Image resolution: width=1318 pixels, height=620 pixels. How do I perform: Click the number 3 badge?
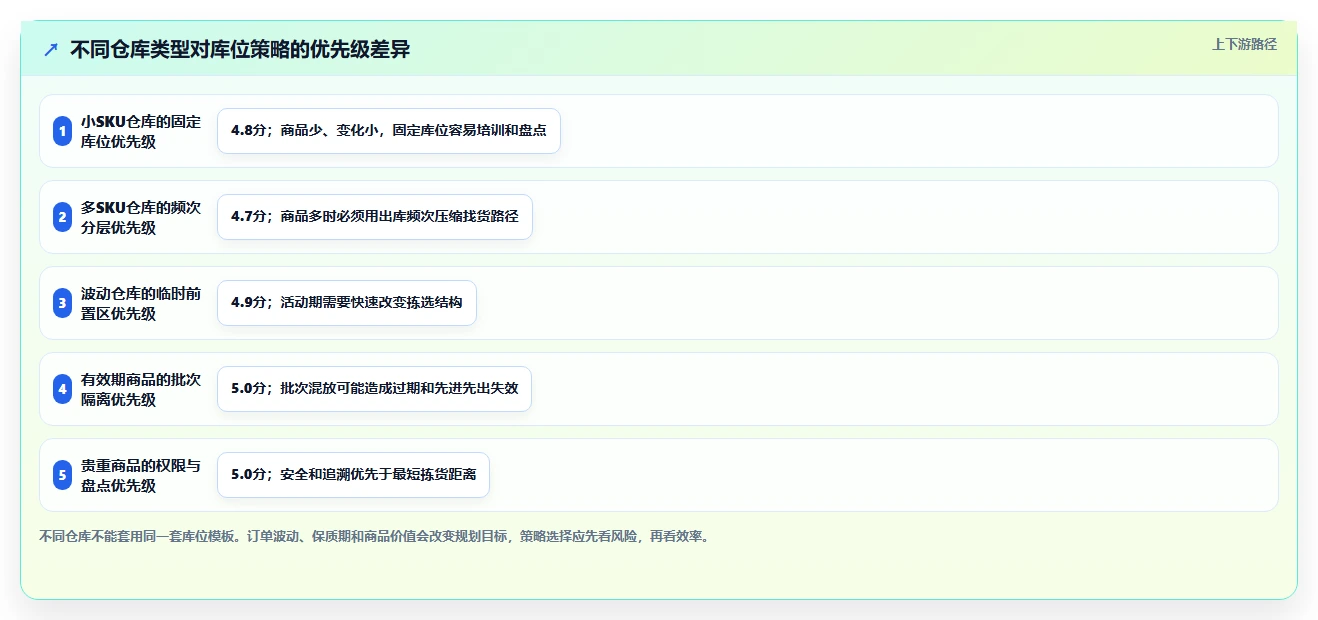tap(62, 303)
